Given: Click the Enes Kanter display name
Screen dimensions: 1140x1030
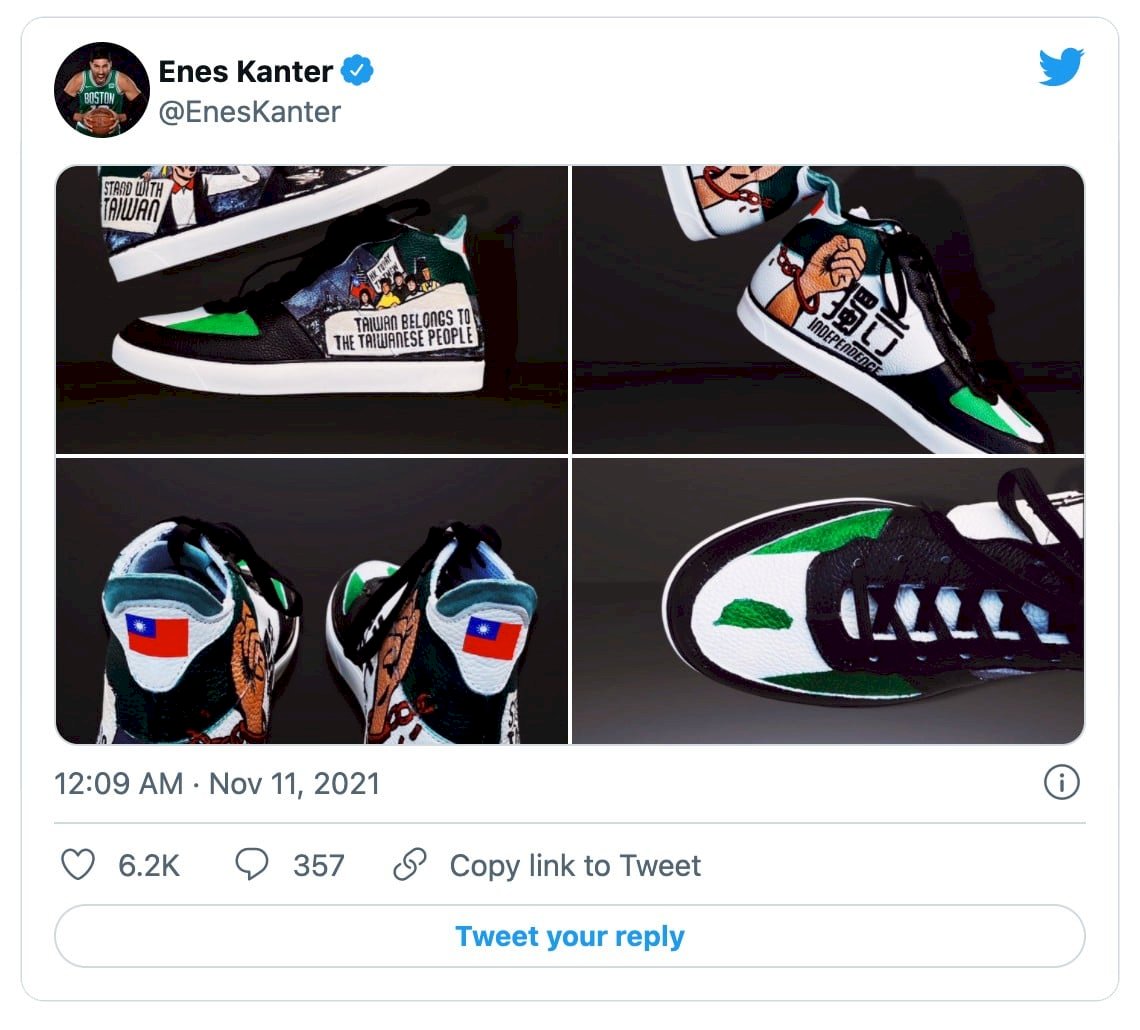Looking at the screenshot, I should pos(245,71).
